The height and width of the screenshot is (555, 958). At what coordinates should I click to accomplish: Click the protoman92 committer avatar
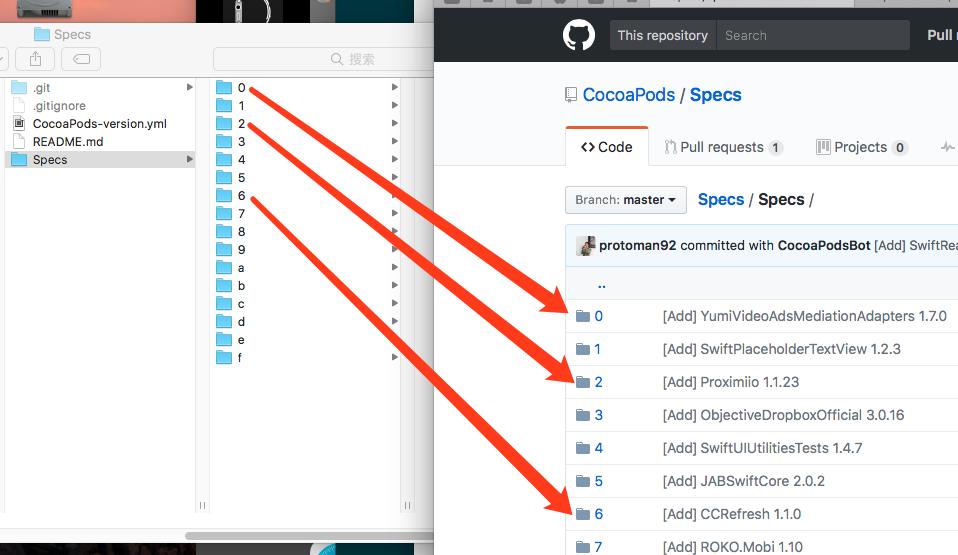coord(586,246)
